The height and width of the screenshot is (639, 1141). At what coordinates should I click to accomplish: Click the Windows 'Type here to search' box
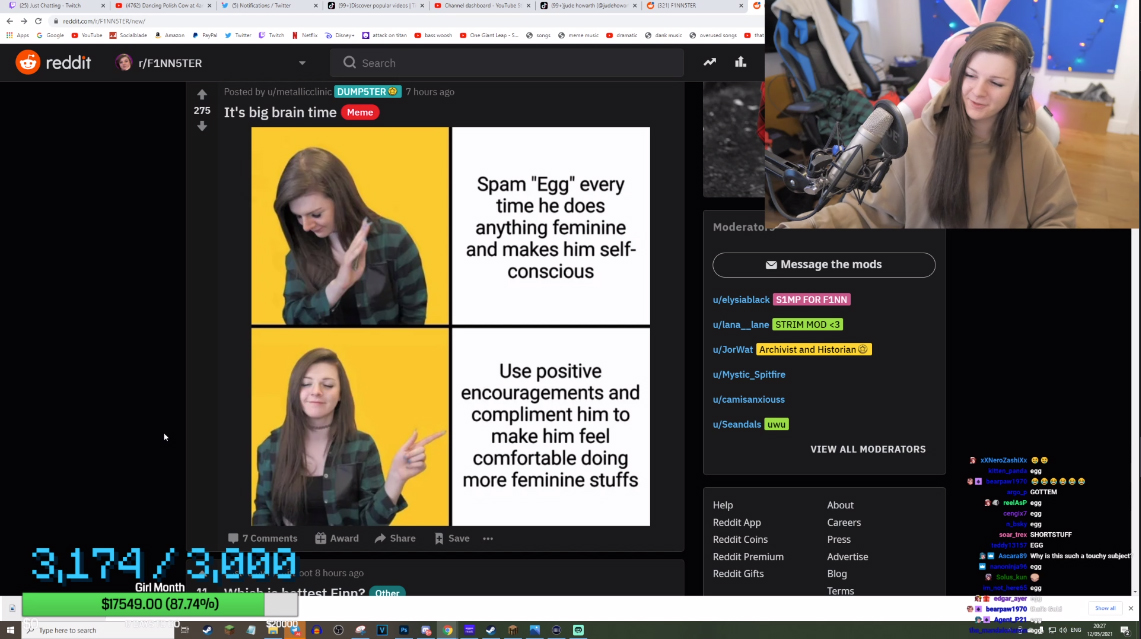pos(98,630)
